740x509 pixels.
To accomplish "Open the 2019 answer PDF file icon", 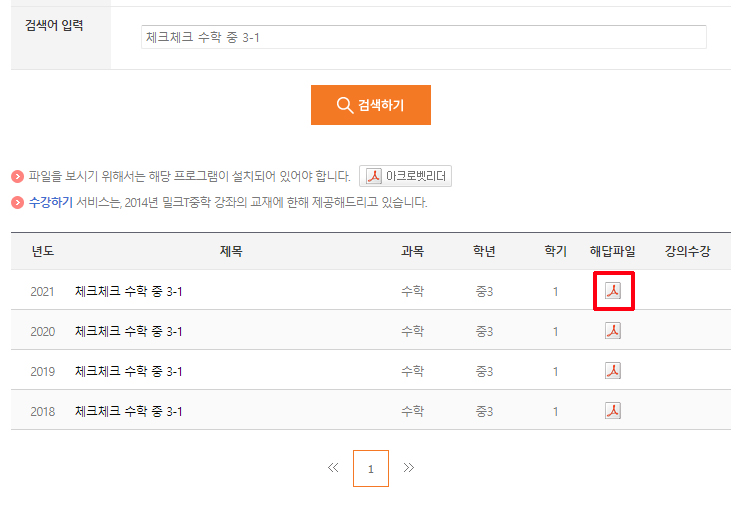I will point(613,371).
